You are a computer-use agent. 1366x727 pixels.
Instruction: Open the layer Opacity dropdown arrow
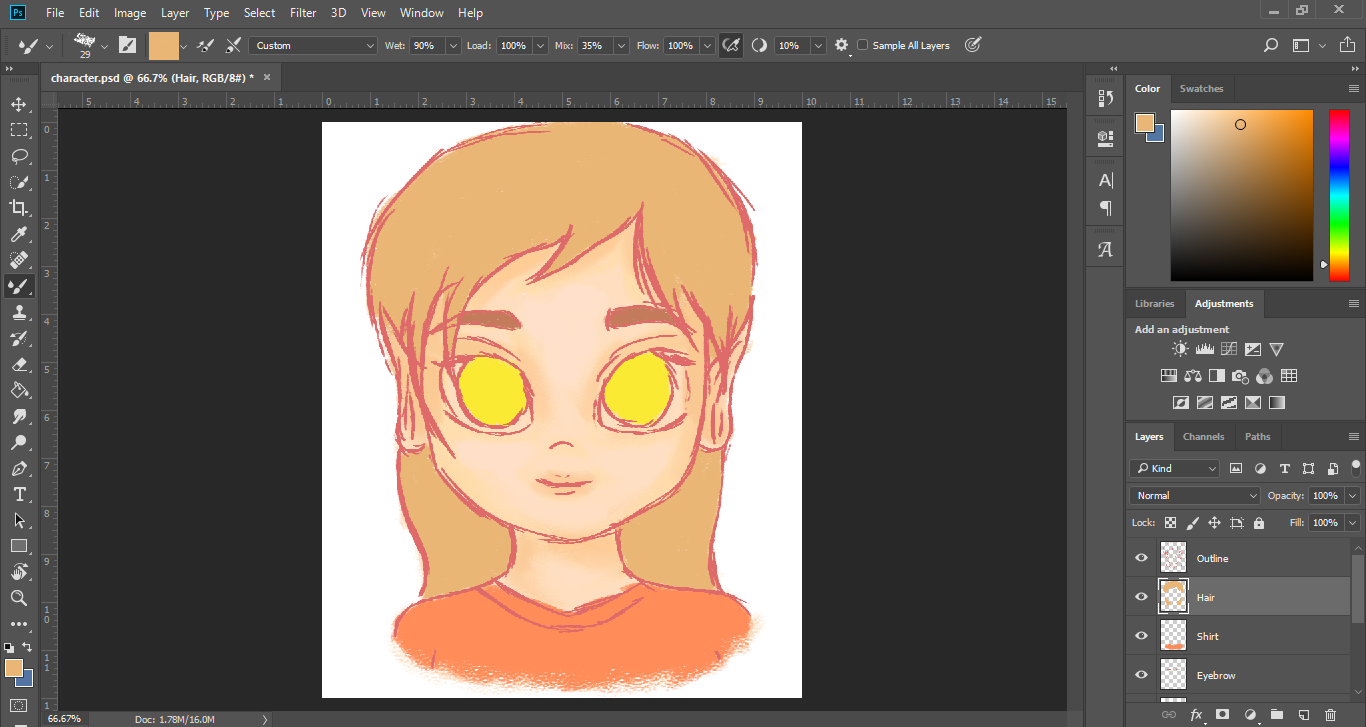tap(1353, 495)
